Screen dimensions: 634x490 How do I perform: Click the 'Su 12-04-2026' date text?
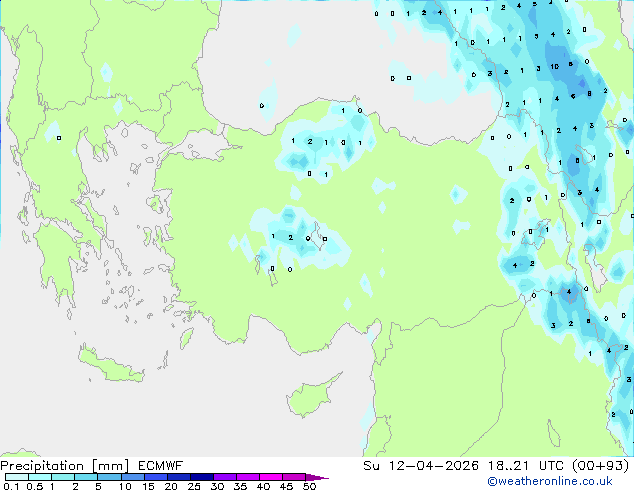(421, 466)
